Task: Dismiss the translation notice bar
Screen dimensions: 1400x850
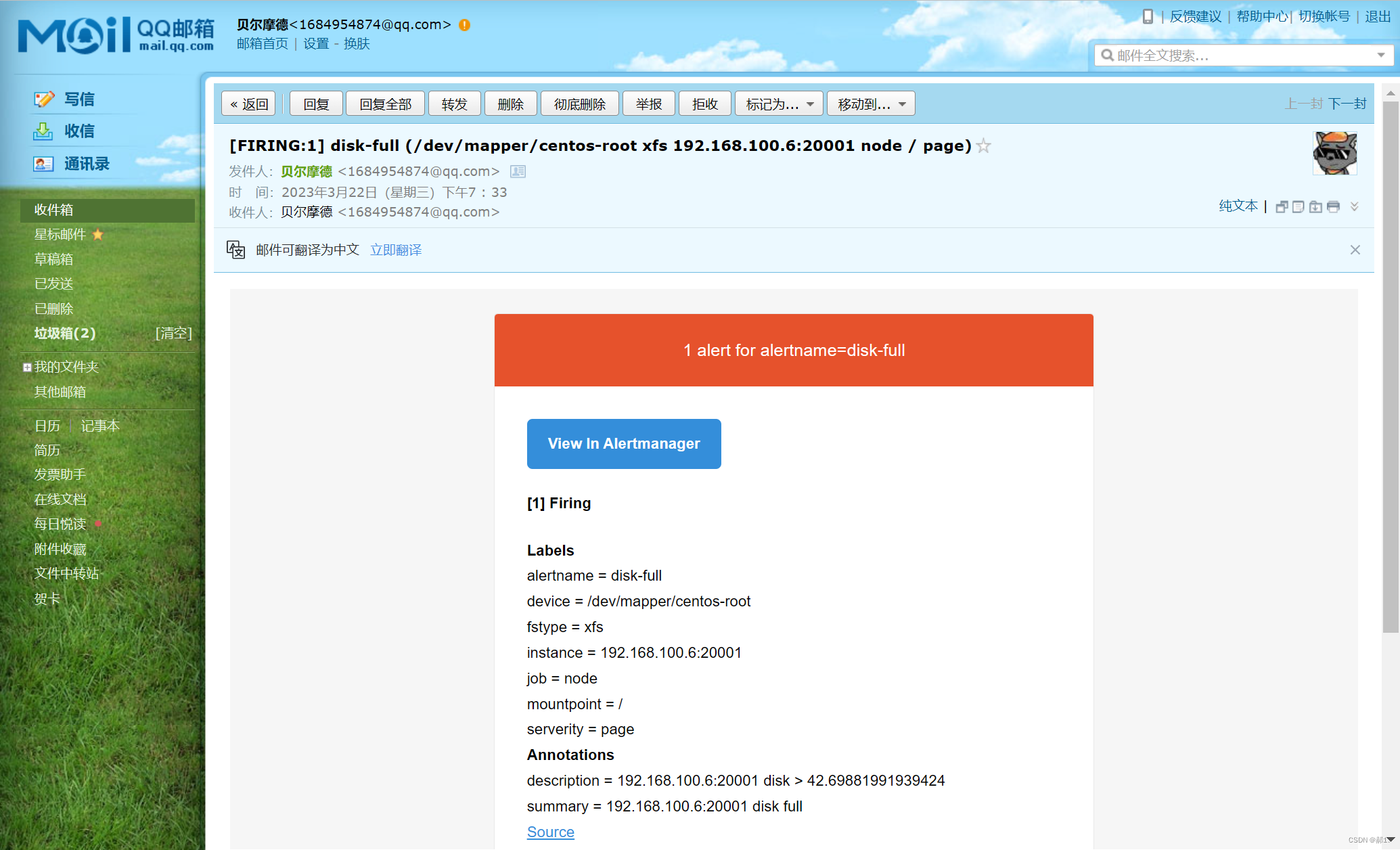Action: (1355, 250)
